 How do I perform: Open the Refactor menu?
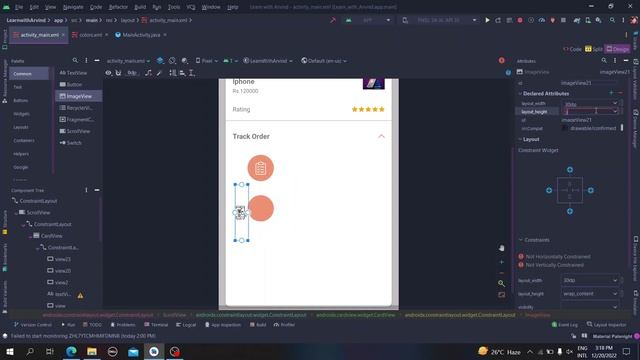pyautogui.click(x=118, y=7)
